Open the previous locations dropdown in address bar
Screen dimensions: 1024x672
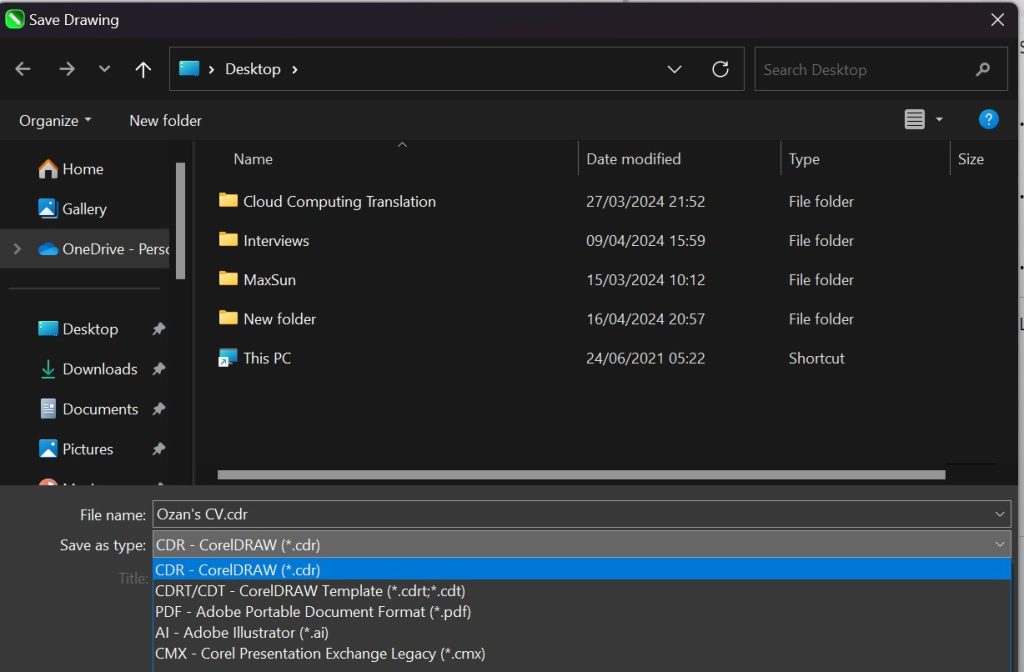click(x=674, y=69)
